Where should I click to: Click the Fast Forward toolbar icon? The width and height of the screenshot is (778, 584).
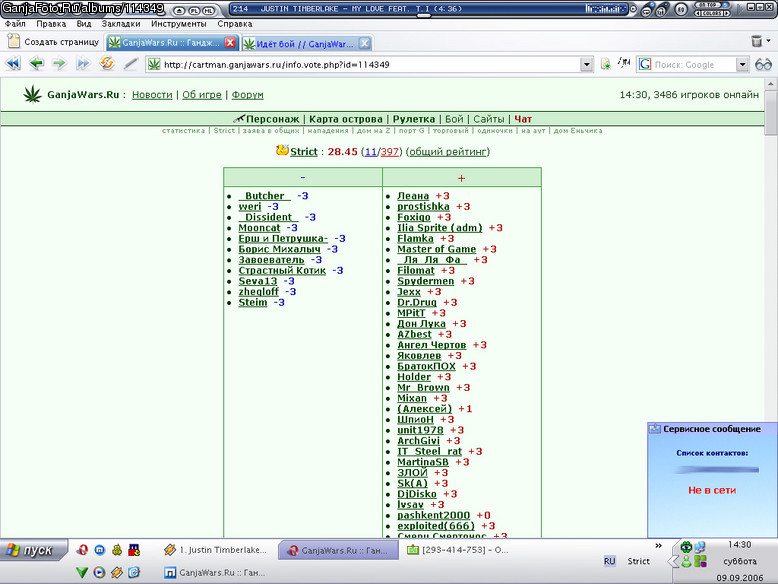[x=82, y=64]
